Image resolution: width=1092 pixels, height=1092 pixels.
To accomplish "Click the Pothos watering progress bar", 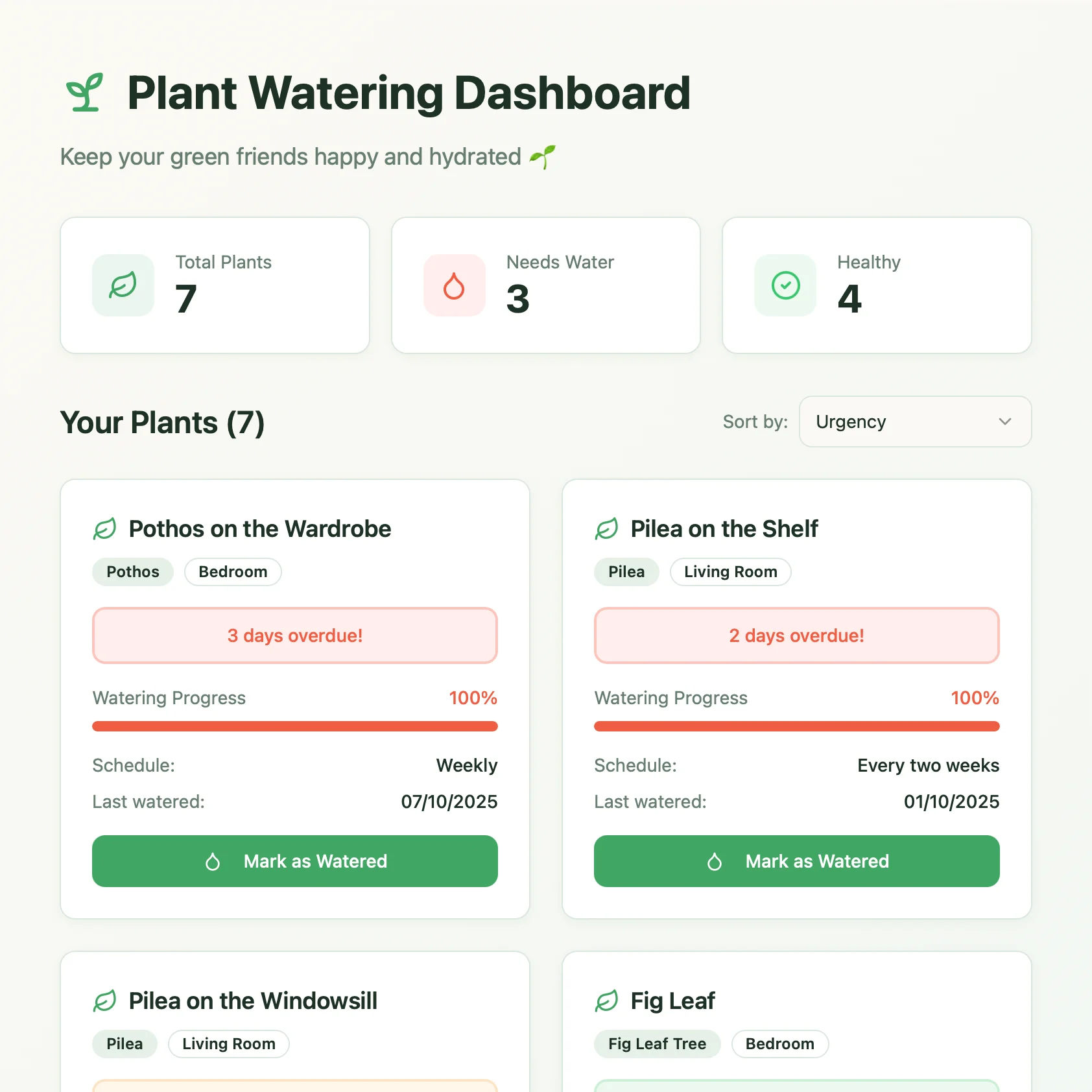I will click(295, 727).
